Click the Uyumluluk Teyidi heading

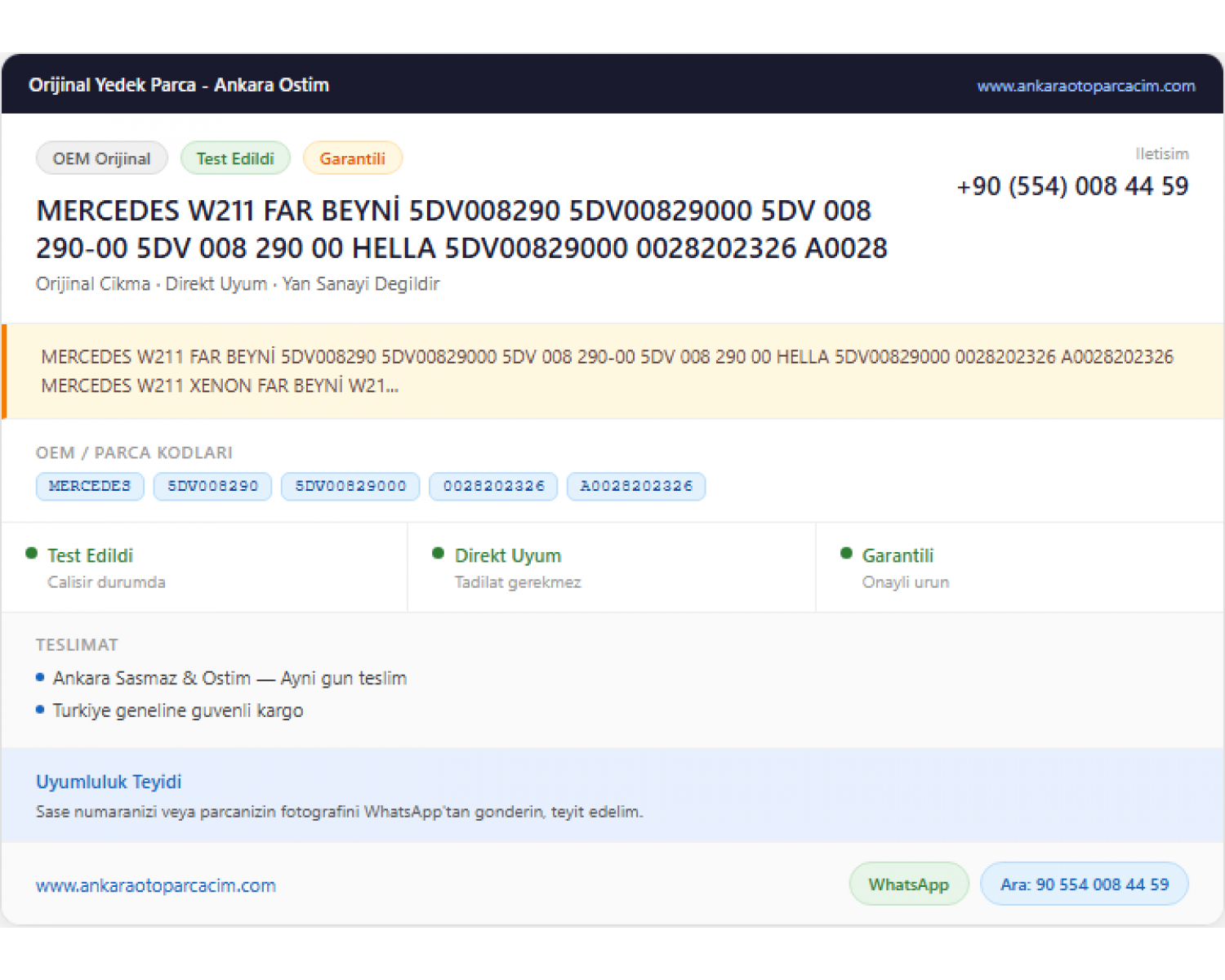[x=109, y=782]
